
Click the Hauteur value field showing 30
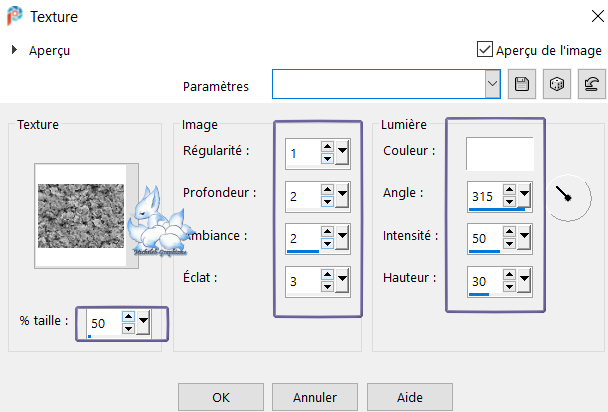click(485, 281)
